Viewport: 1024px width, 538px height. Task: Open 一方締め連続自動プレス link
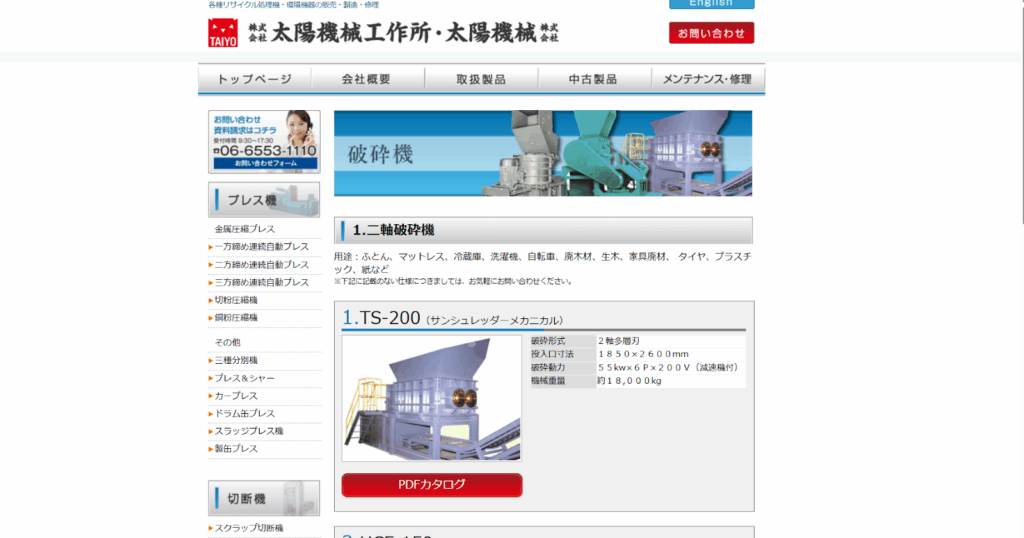(261, 247)
